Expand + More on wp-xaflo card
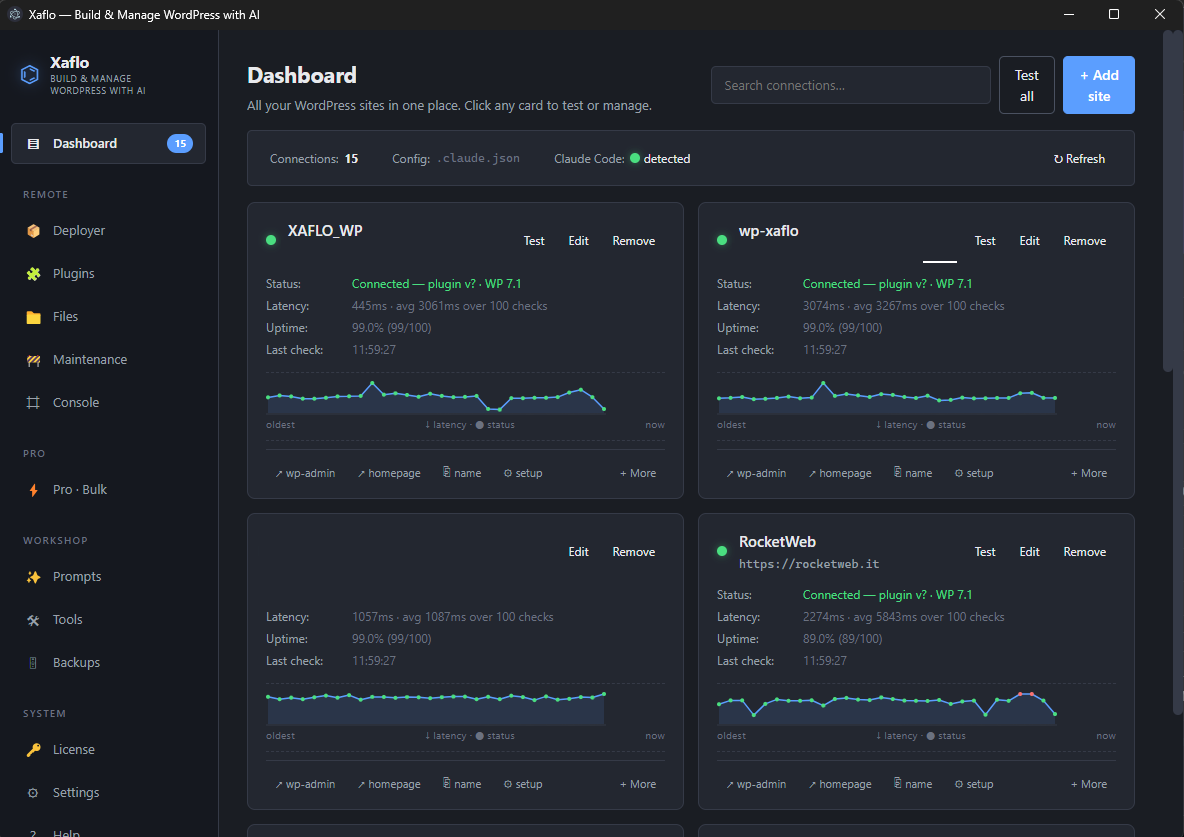The width and height of the screenshot is (1184, 837). [x=1089, y=473]
